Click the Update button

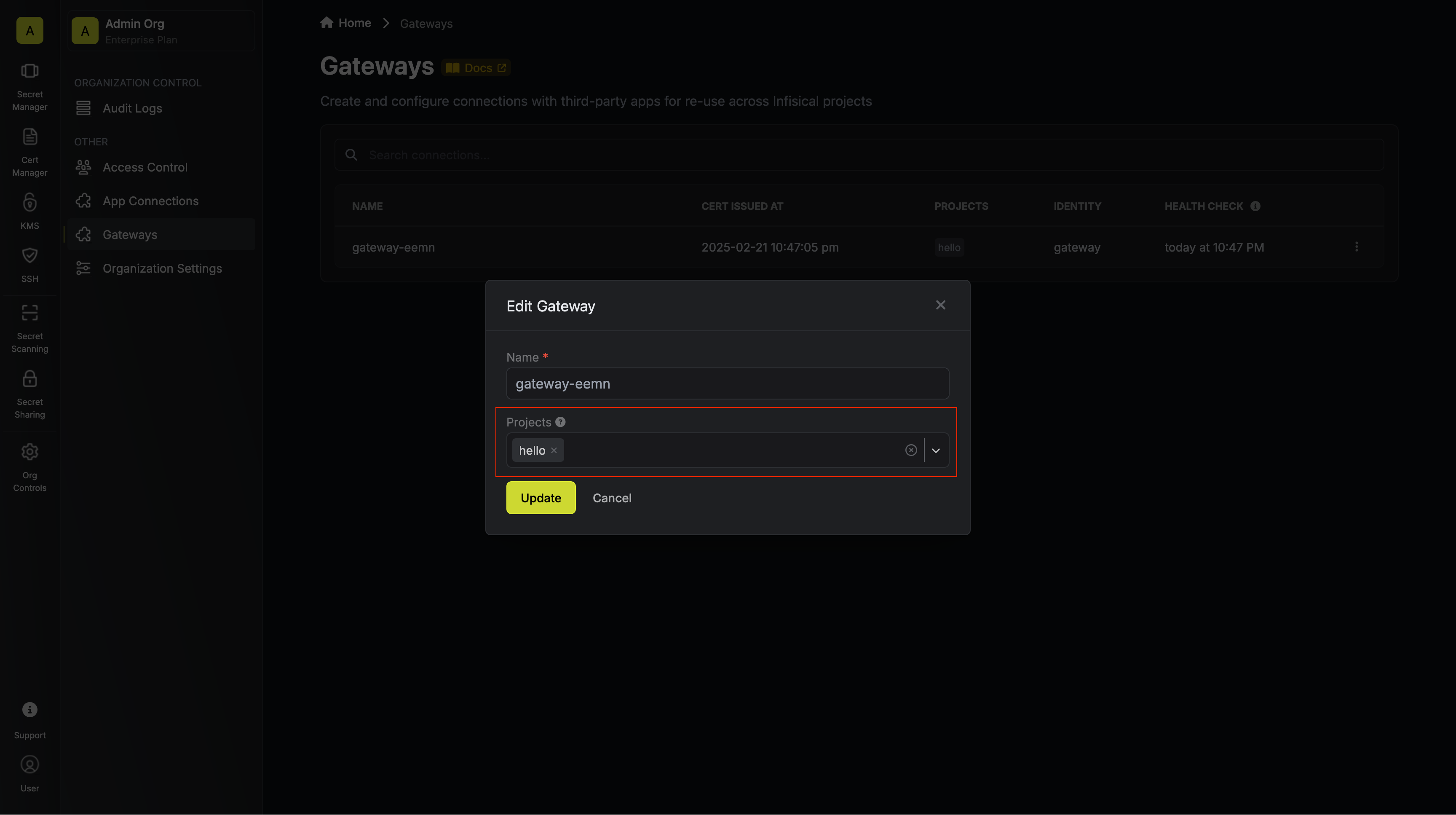click(541, 498)
